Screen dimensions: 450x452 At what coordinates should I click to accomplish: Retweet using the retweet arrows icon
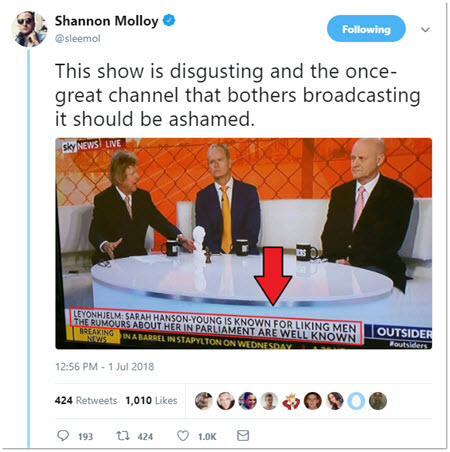coord(123,436)
